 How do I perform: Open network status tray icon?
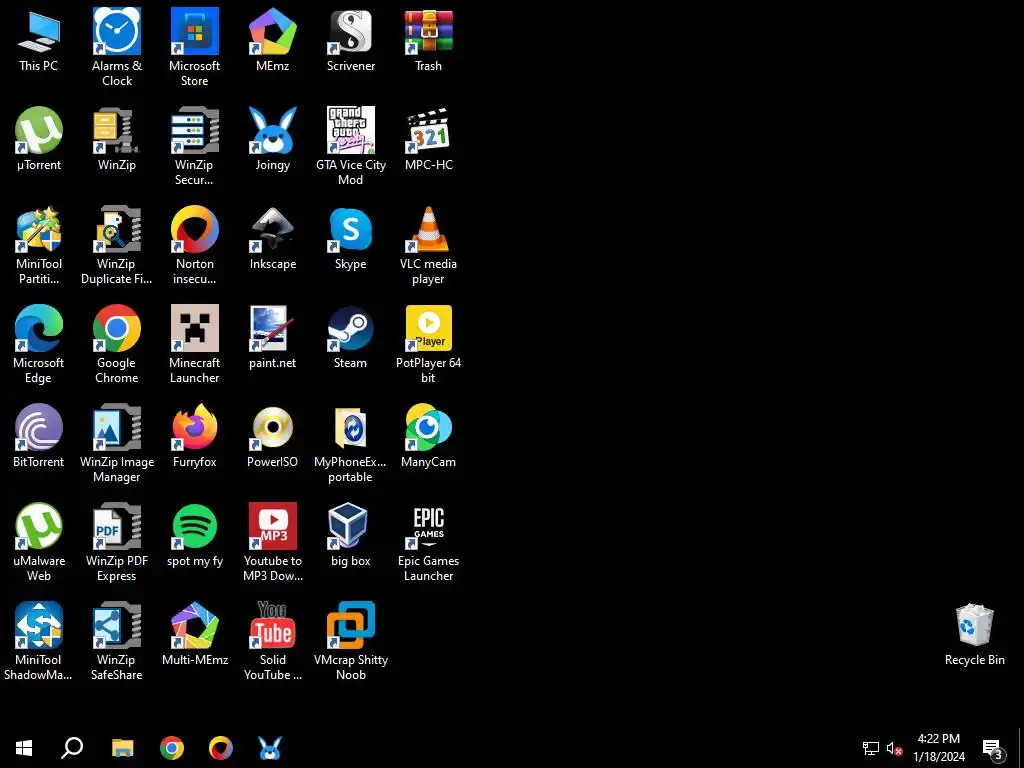pos(871,748)
